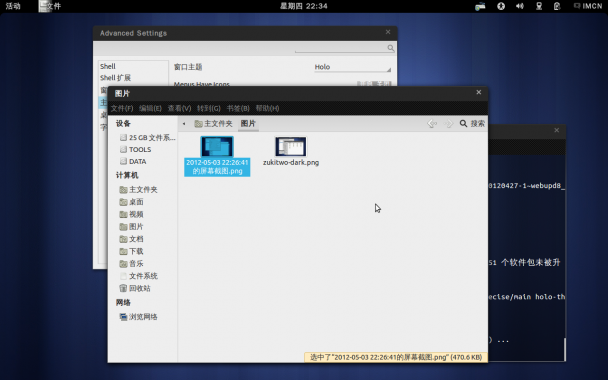Select zukitwo-dark.png thumbnail

pos(291,146)
